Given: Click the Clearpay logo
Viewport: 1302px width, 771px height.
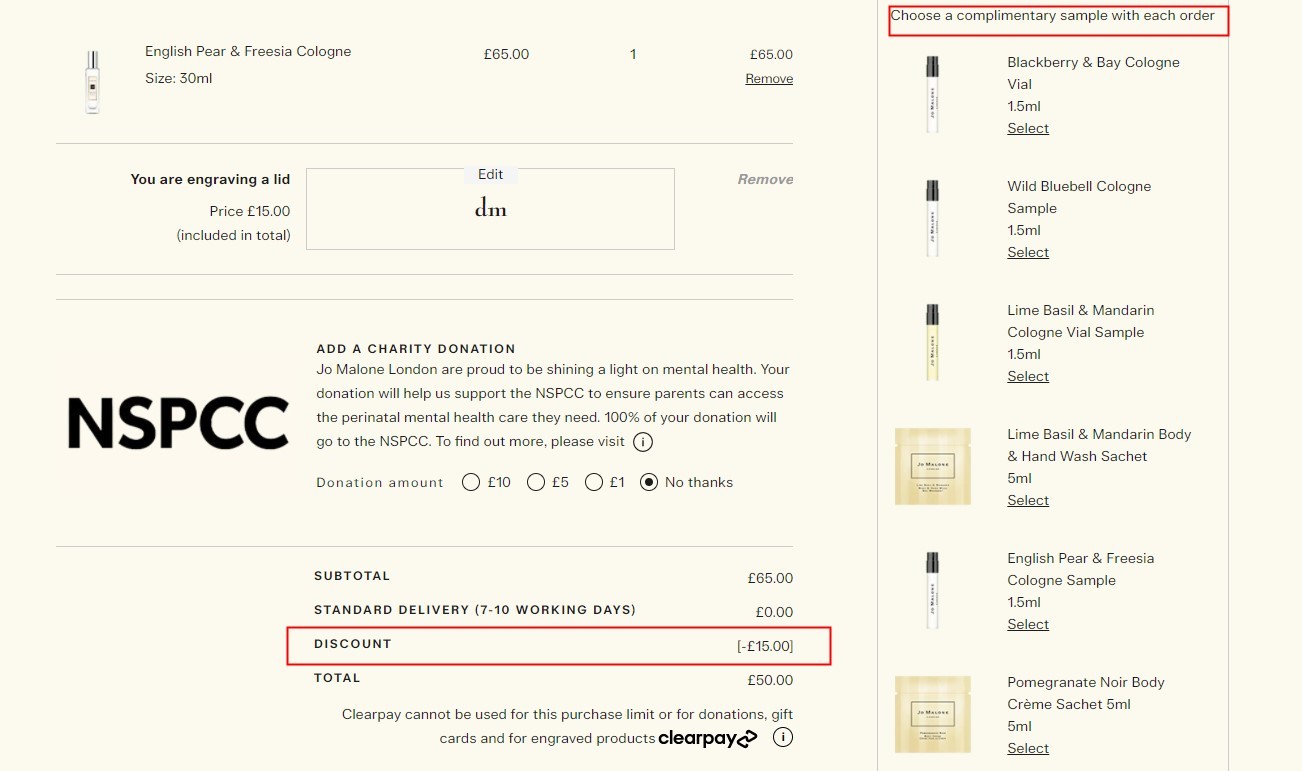Looking at the screenshot, I should (708, 739).
